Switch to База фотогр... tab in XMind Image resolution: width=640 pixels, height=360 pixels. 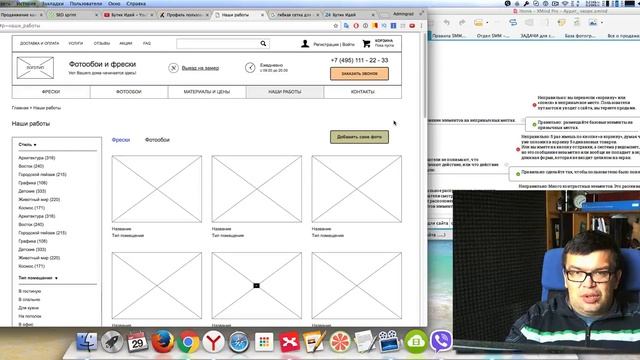(580, 36)
